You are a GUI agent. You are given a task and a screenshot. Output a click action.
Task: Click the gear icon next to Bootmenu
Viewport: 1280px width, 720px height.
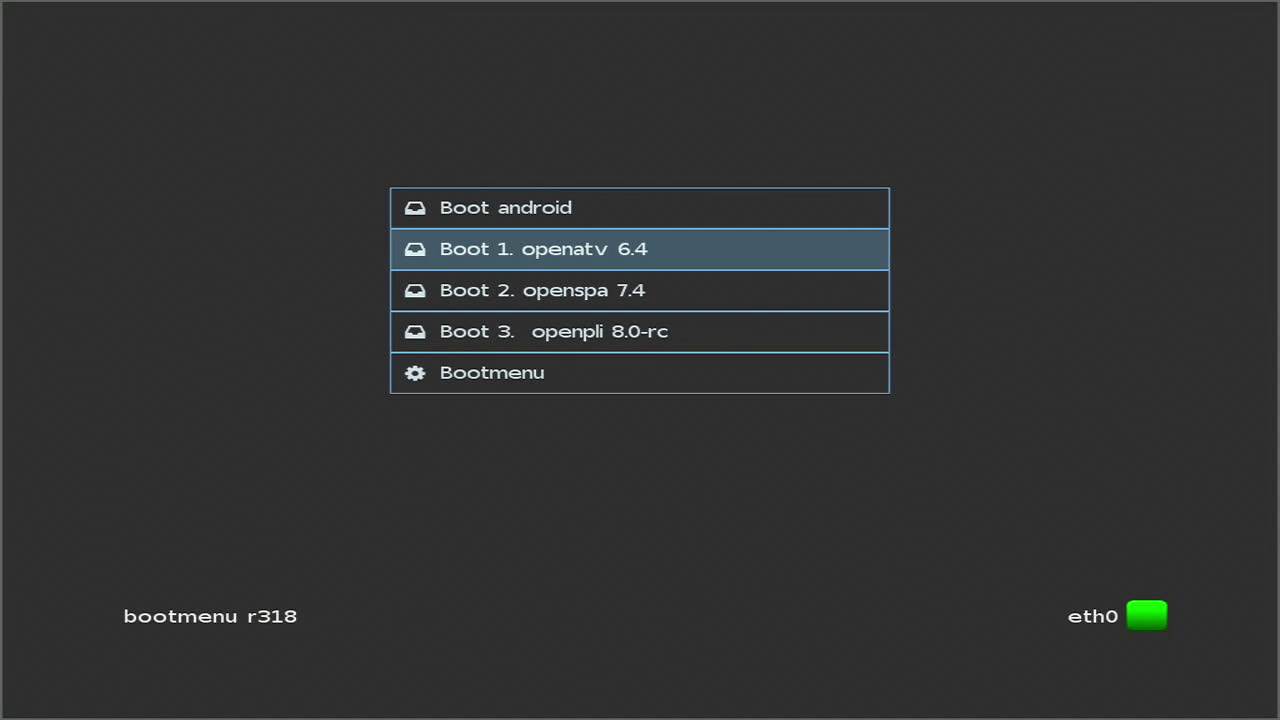point(414,373)
